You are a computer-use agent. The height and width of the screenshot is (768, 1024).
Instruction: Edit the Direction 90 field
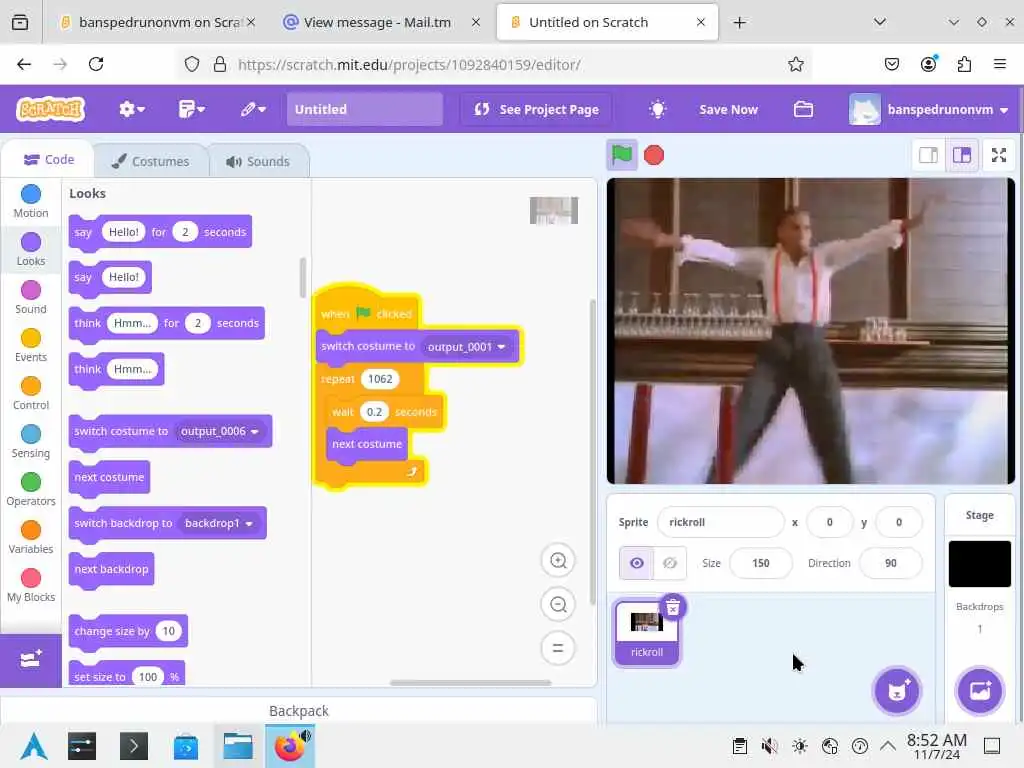pos(891,563)
